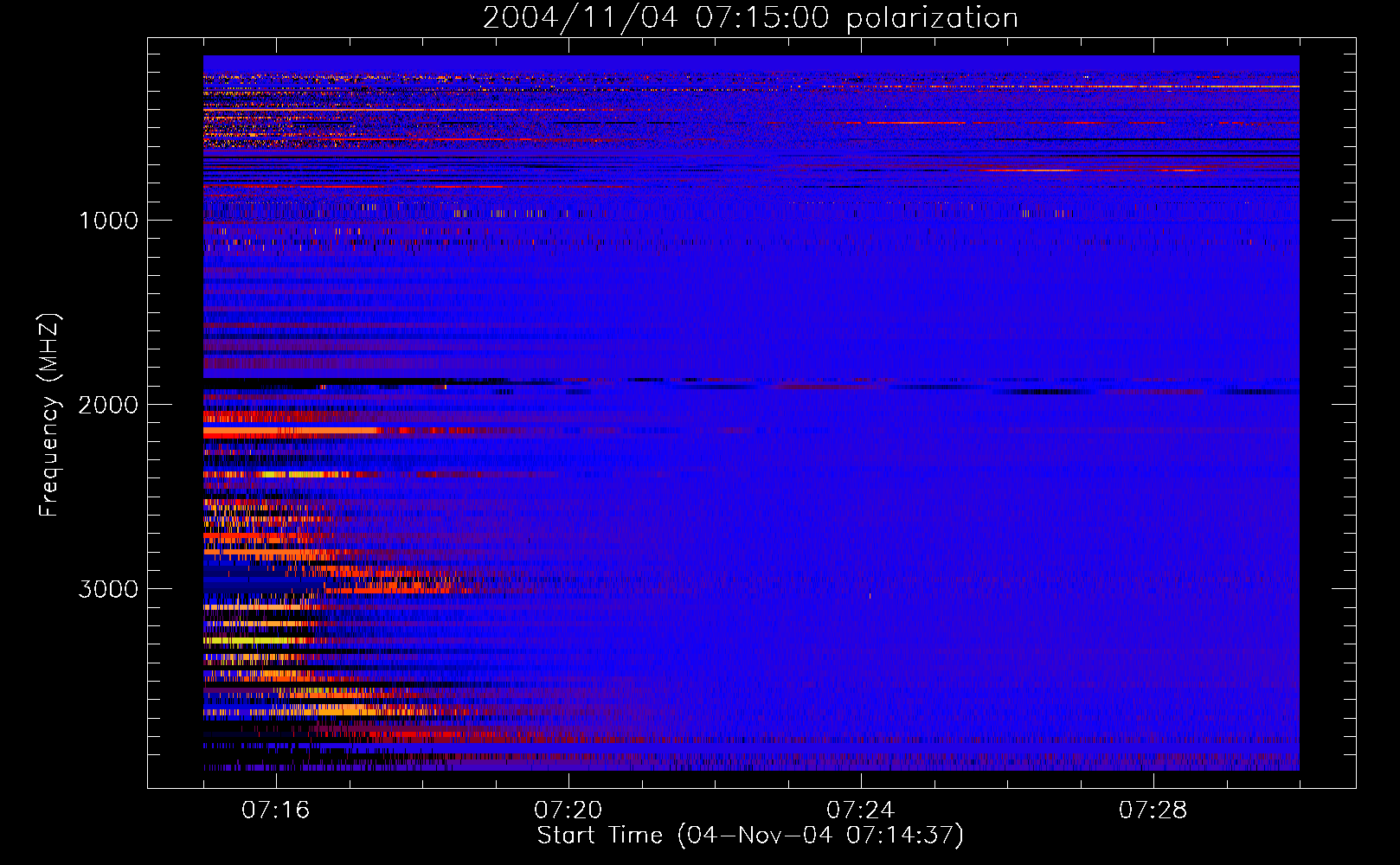Click the "07:28" time tick label
This screenshot has height=865, width=1400.
click(1153, 811)
